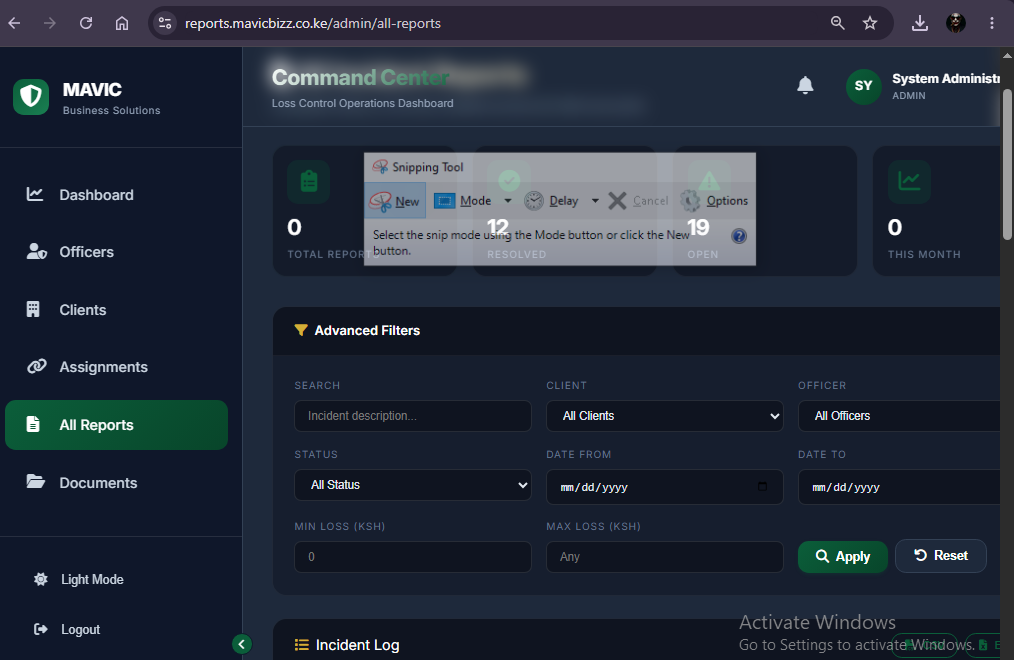Open browser downloads icon
The width and height of the screenshot is (1014, 660).
point(920,23)
